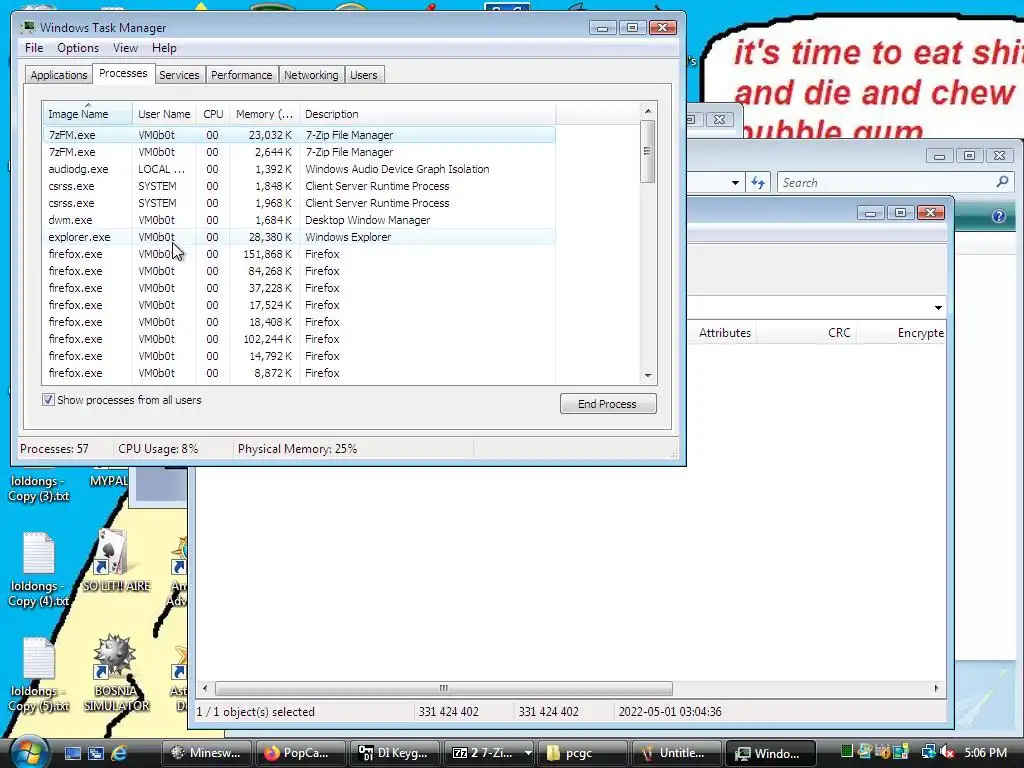Sort processes by Description column

pos(427,114)
